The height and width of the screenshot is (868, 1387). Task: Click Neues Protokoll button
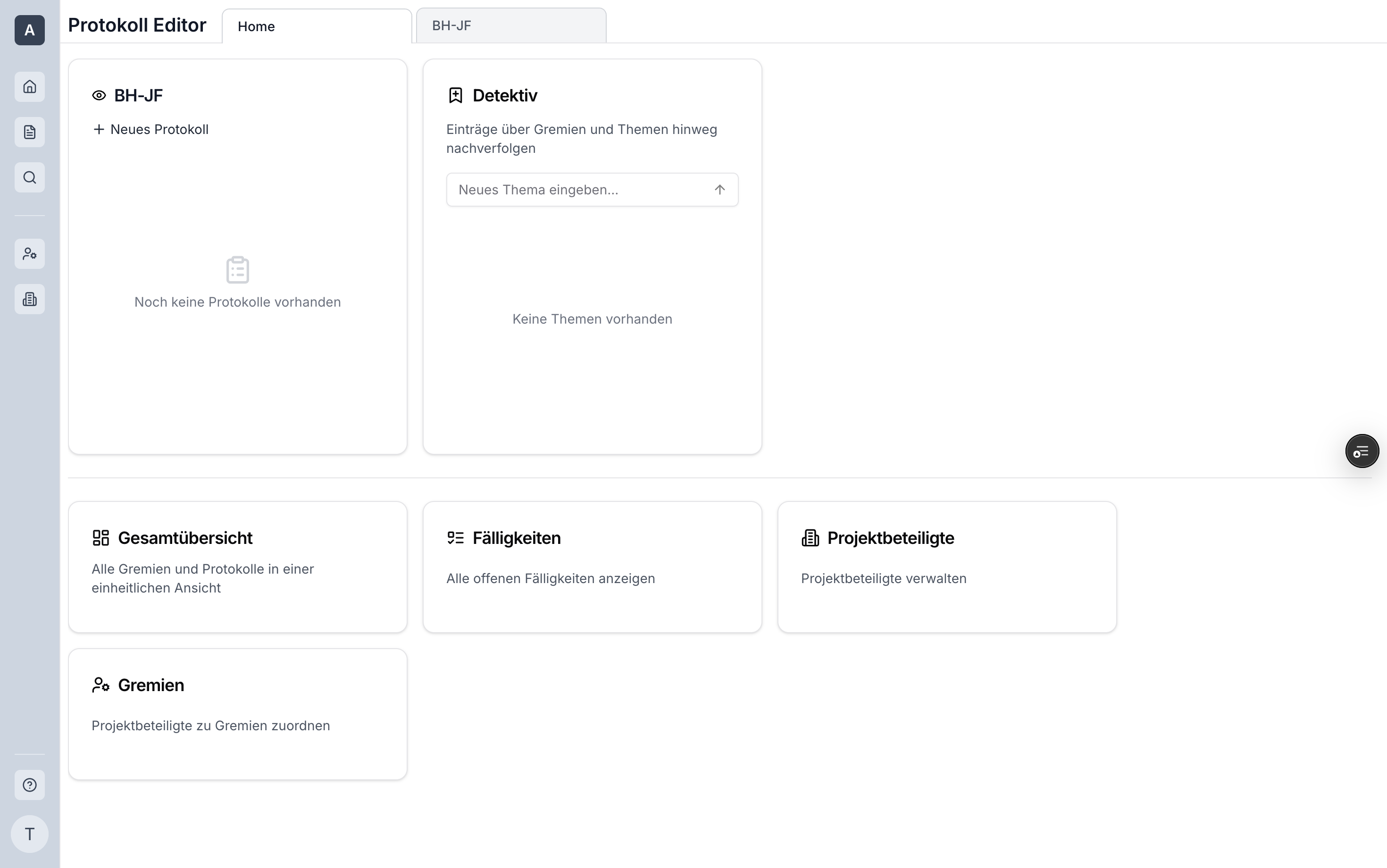pyautogui.click(x=150, y=130)
